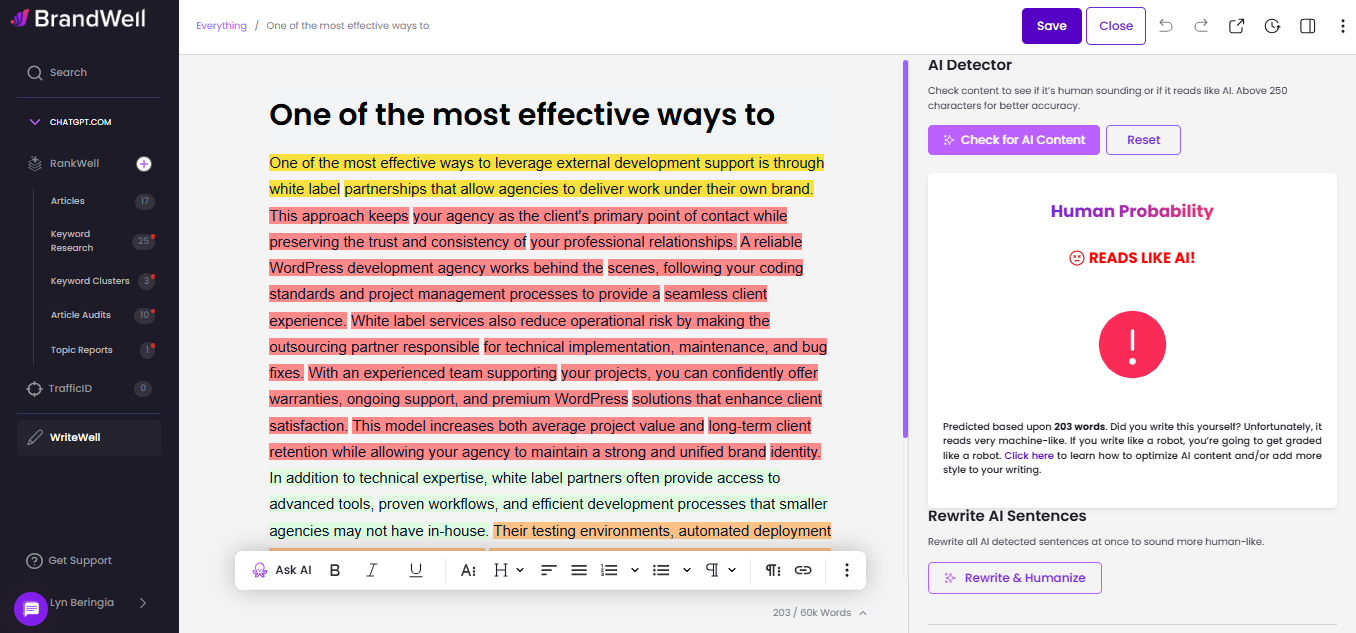Go to the Everything breadcrumb

(x=221, y=26)
